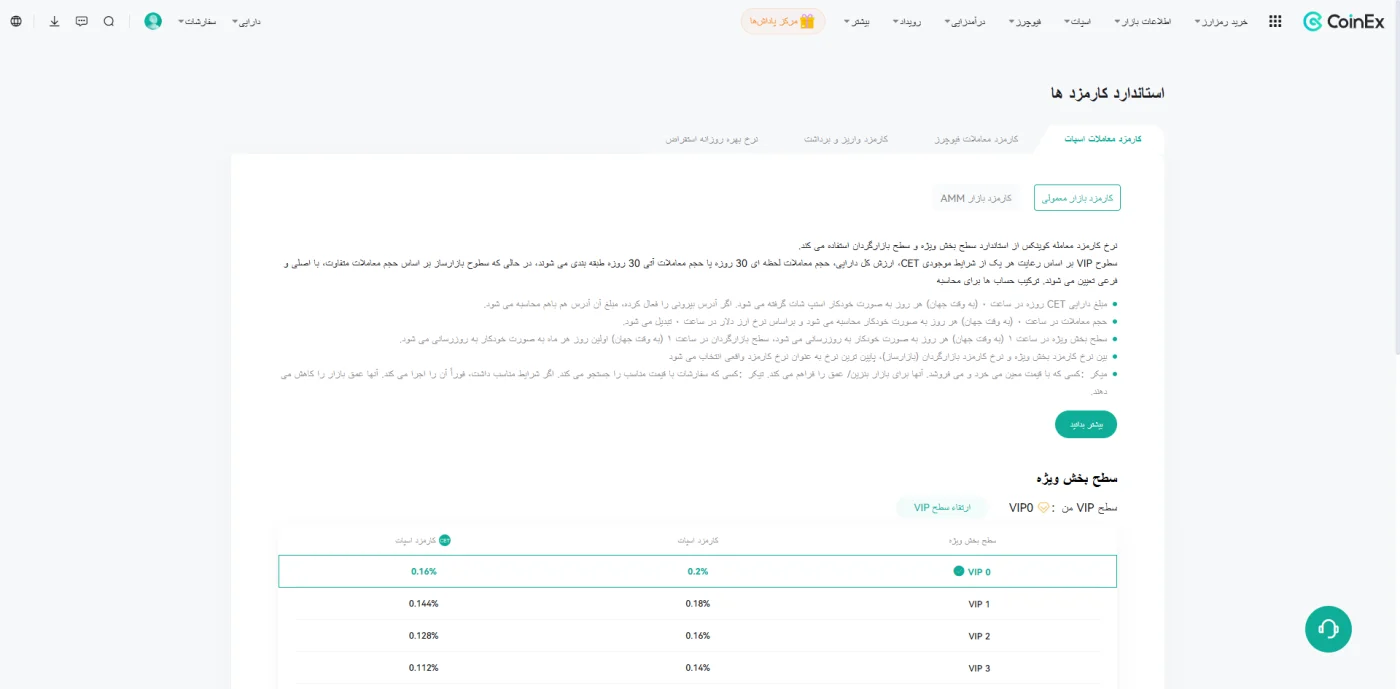
Task: Open the search magnifier icon
Action: (x=109, y=21)
